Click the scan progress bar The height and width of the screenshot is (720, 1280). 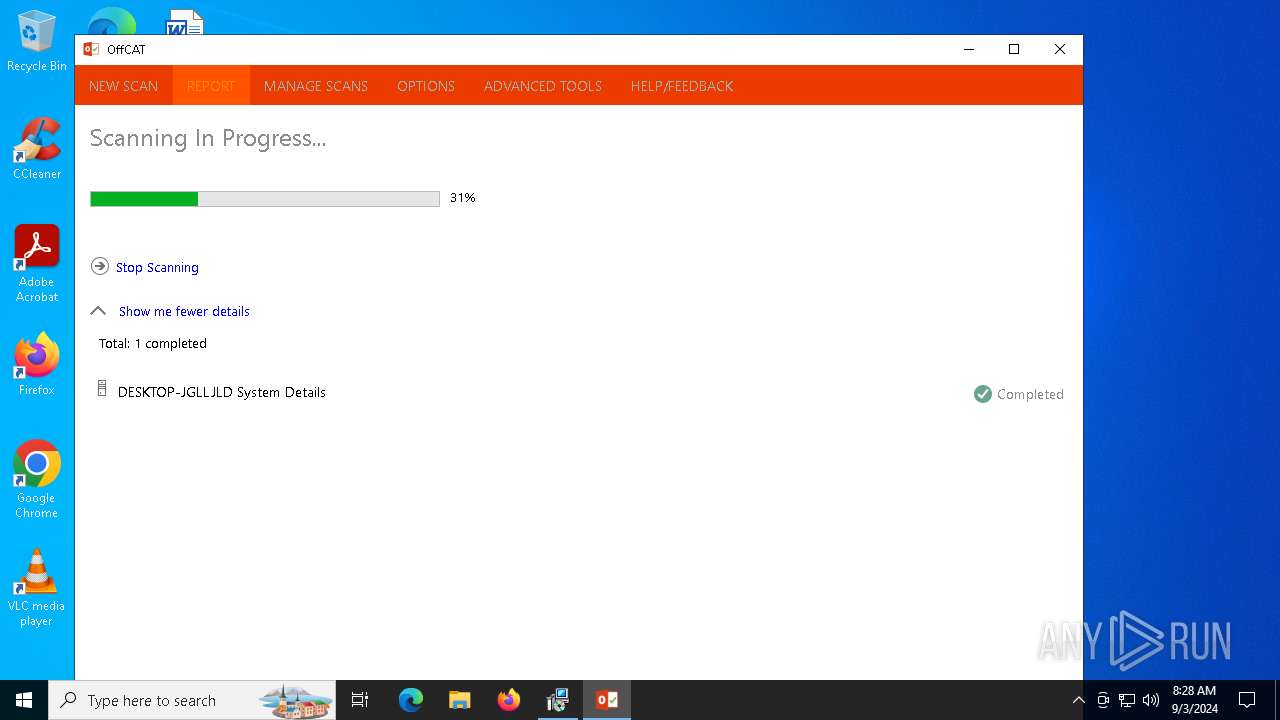(265, 199)
